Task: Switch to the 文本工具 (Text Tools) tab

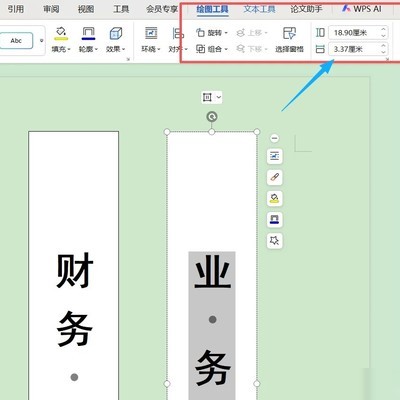Action: (x=259, y=9)
